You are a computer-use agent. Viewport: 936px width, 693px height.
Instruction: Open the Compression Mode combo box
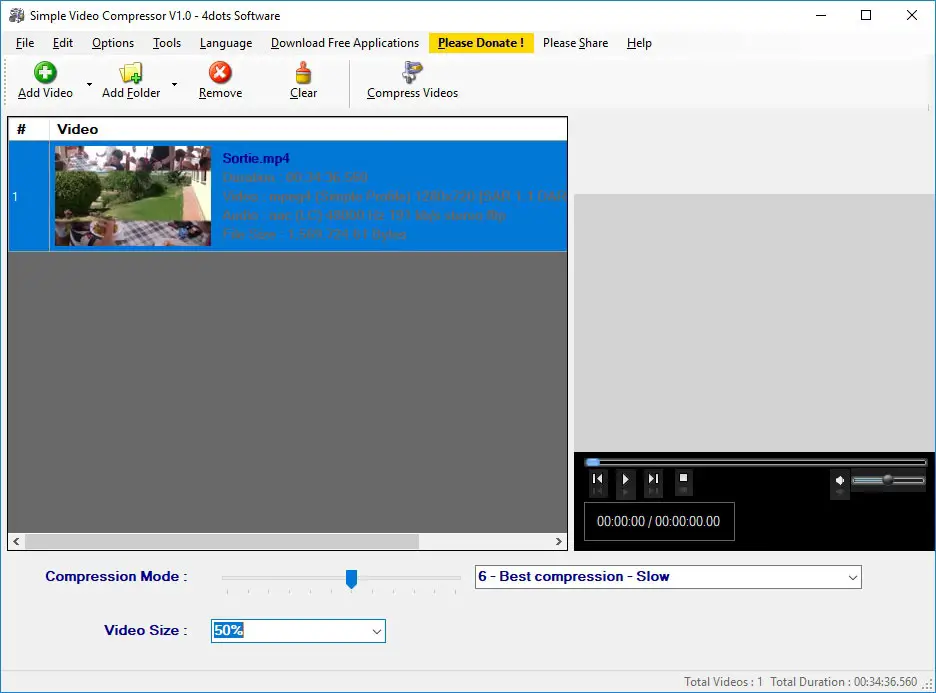pyautogui.click(x=668, y=577)
